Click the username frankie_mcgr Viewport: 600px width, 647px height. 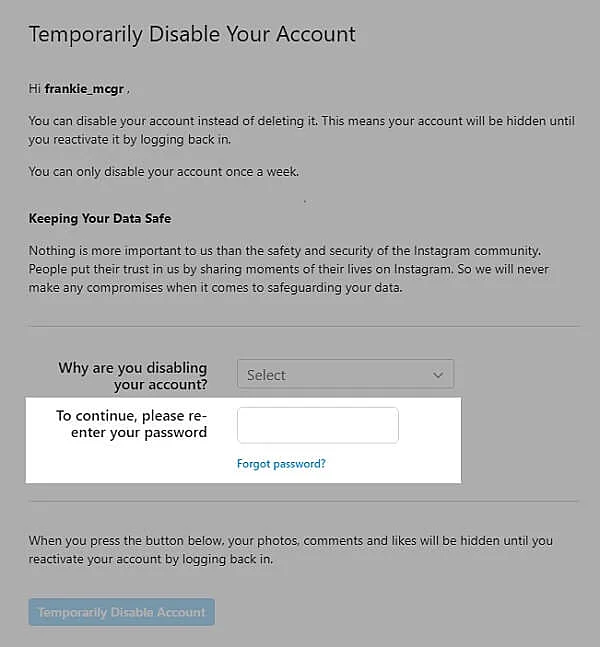[x=83, y=89]
